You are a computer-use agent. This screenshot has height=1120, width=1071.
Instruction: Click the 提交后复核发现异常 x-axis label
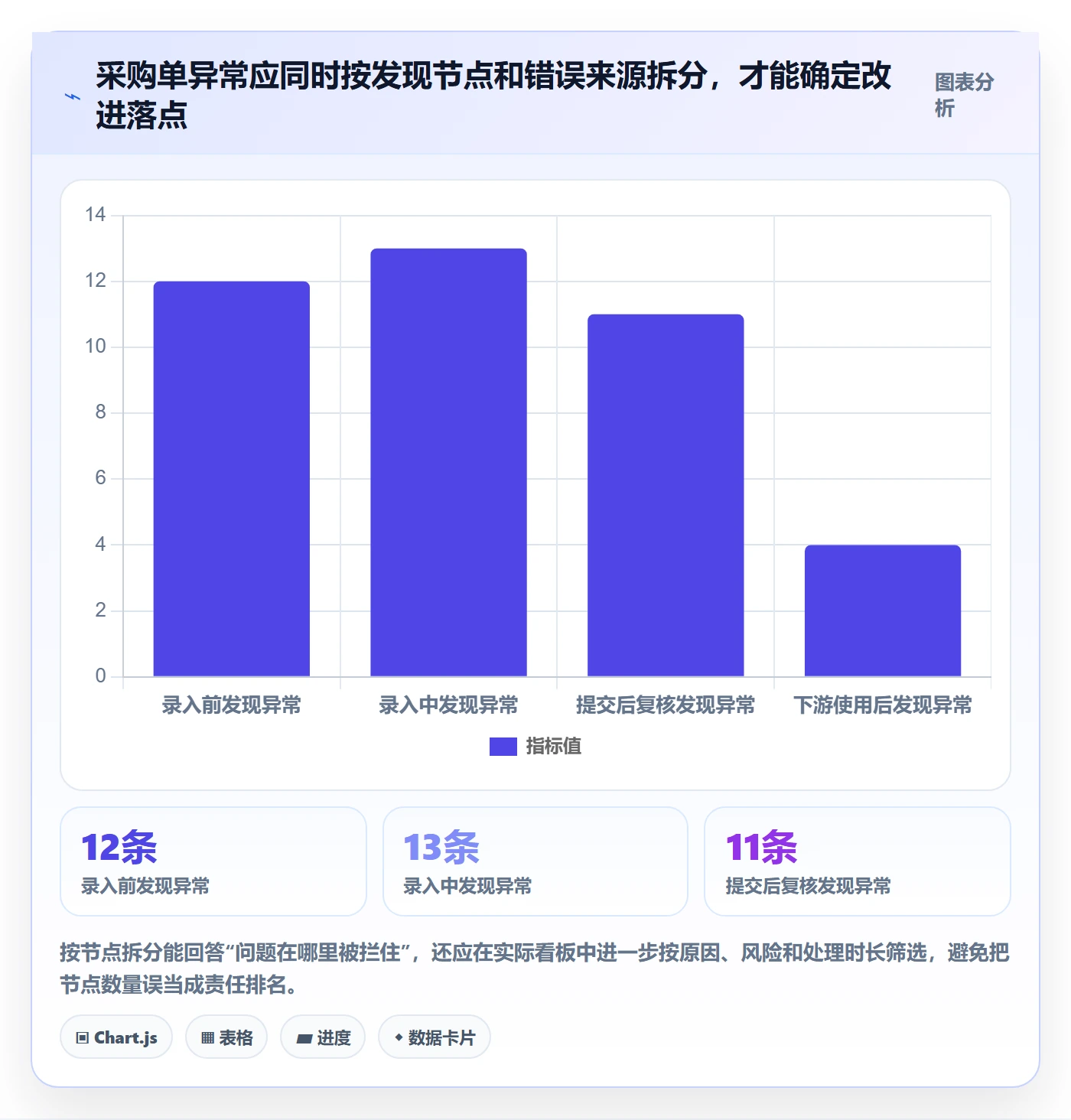(666, 705)
